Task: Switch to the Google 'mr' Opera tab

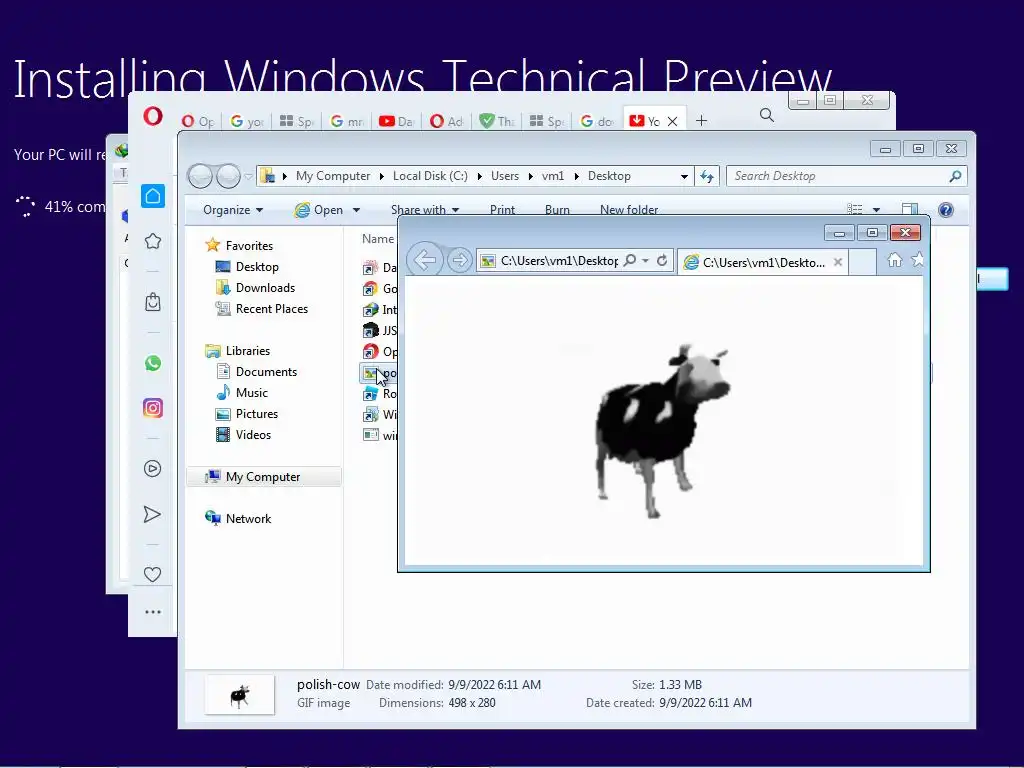Action: pos(347,121)
